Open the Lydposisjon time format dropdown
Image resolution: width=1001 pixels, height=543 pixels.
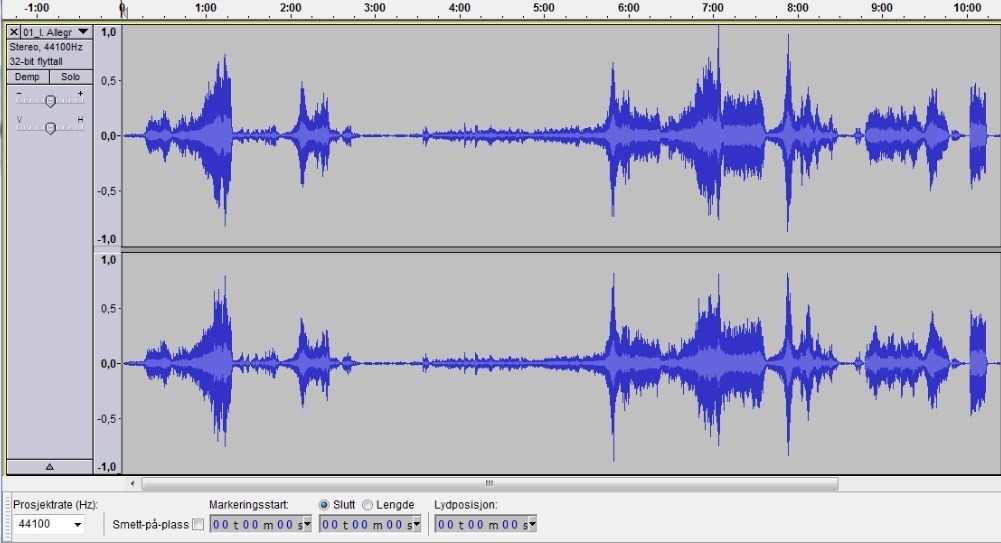(532, 524)
